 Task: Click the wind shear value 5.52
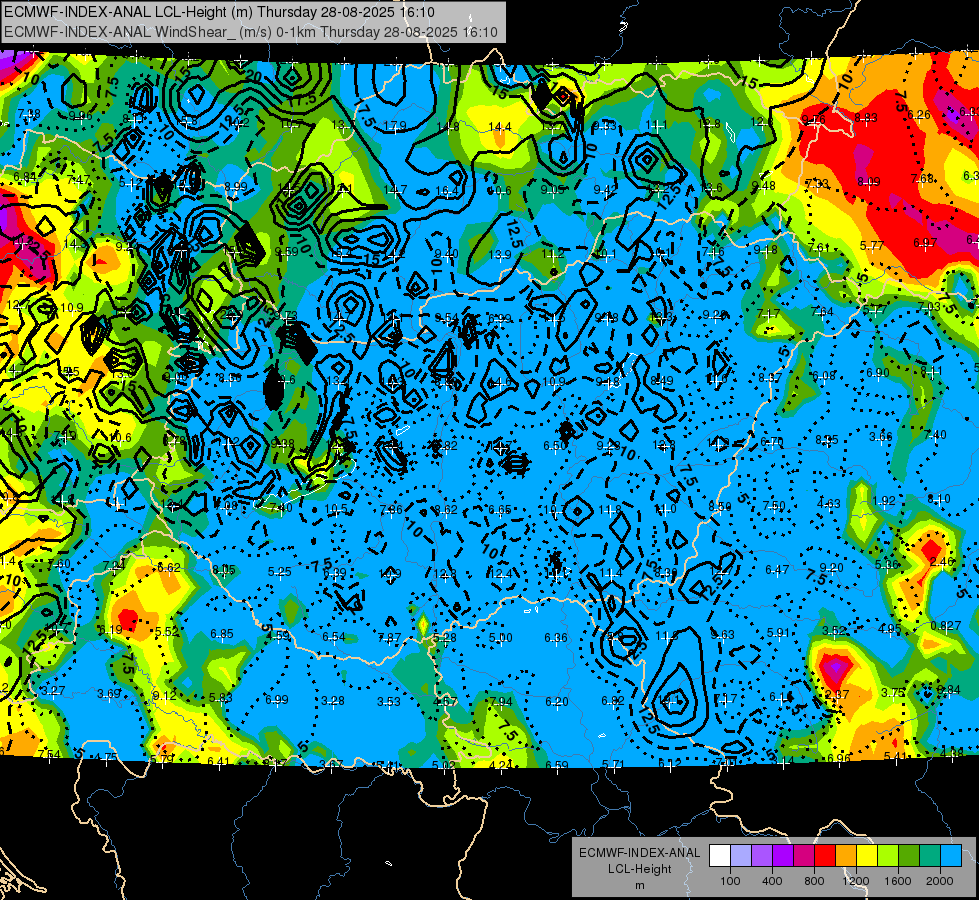[167, 631]
